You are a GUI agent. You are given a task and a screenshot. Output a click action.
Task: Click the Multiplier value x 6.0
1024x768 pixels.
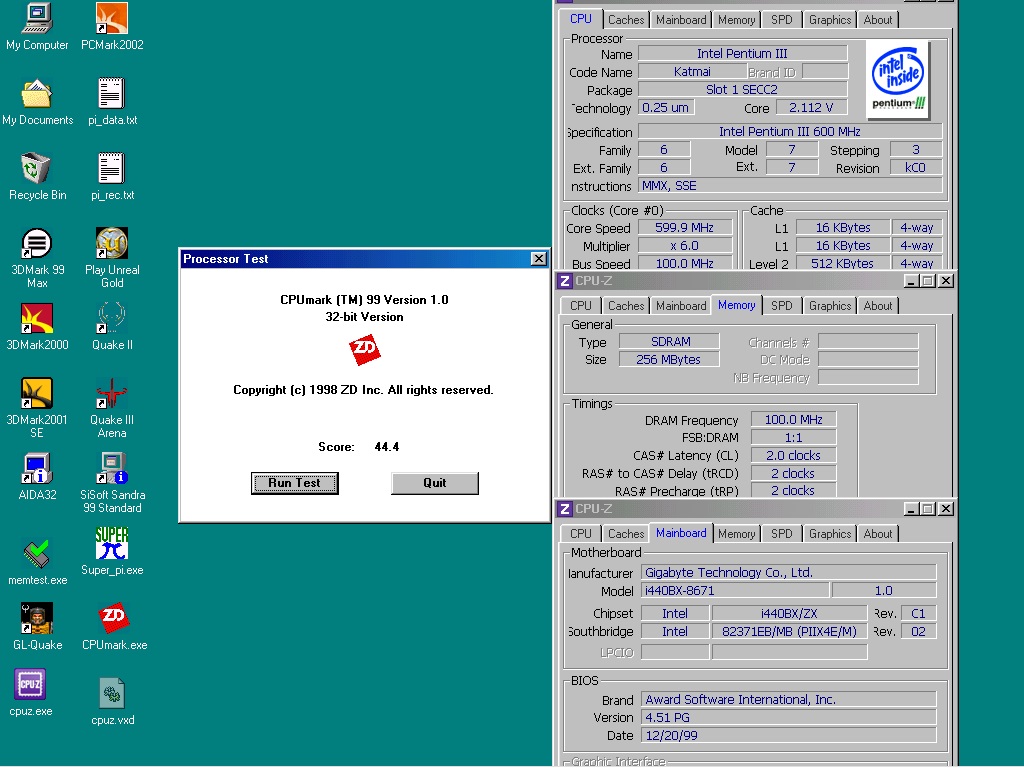(684, 246)
